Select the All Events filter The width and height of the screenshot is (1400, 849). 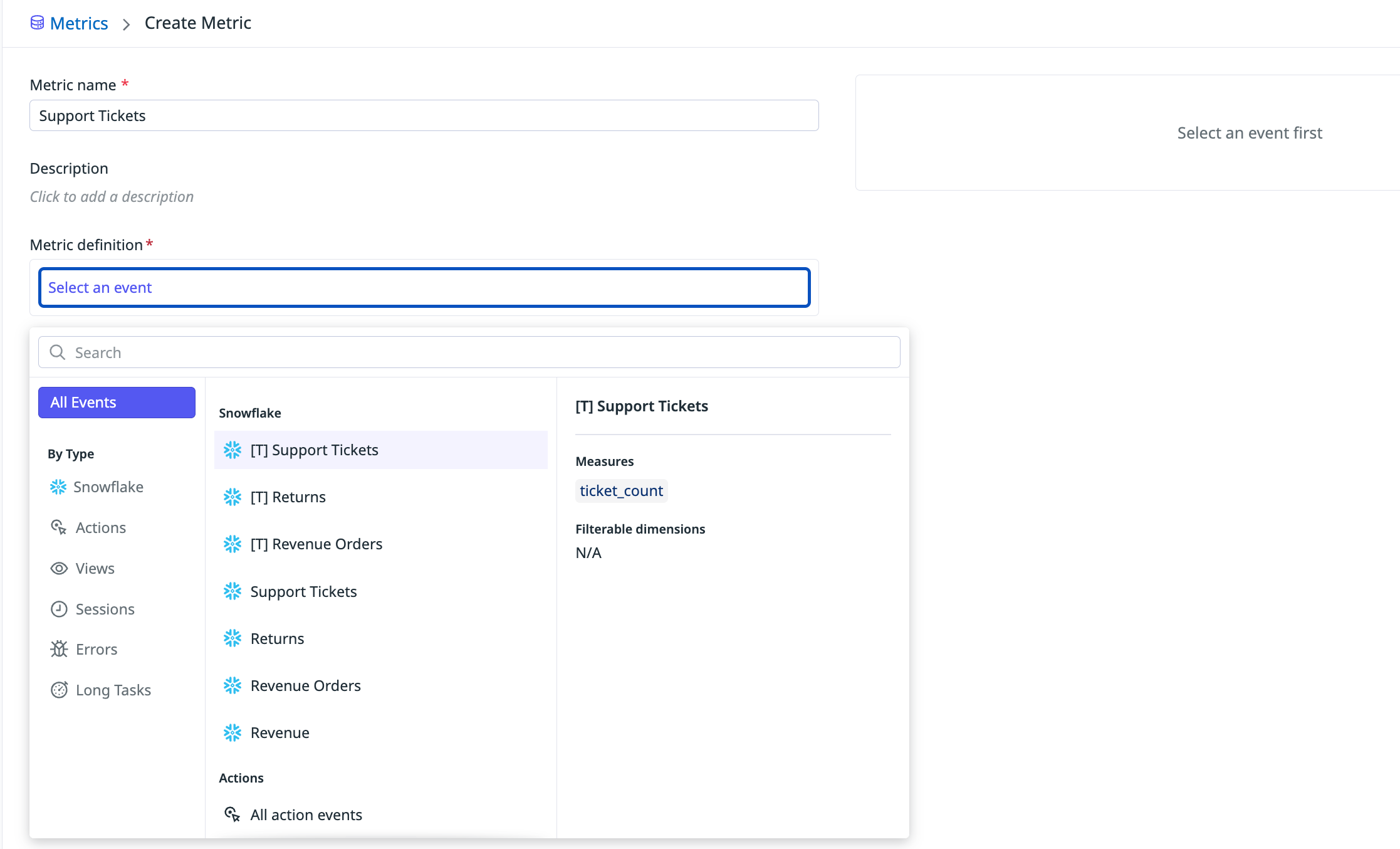117,402
